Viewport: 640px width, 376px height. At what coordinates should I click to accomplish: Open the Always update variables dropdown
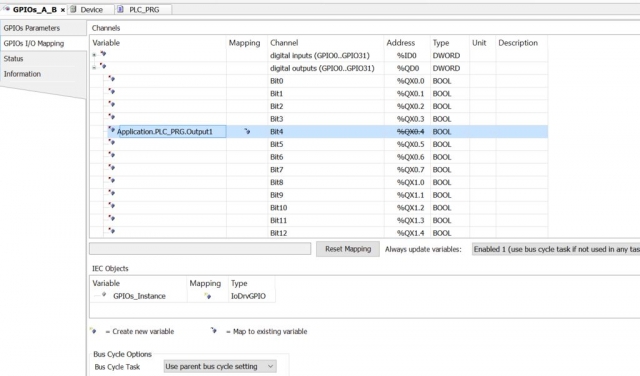coord(556,249)
